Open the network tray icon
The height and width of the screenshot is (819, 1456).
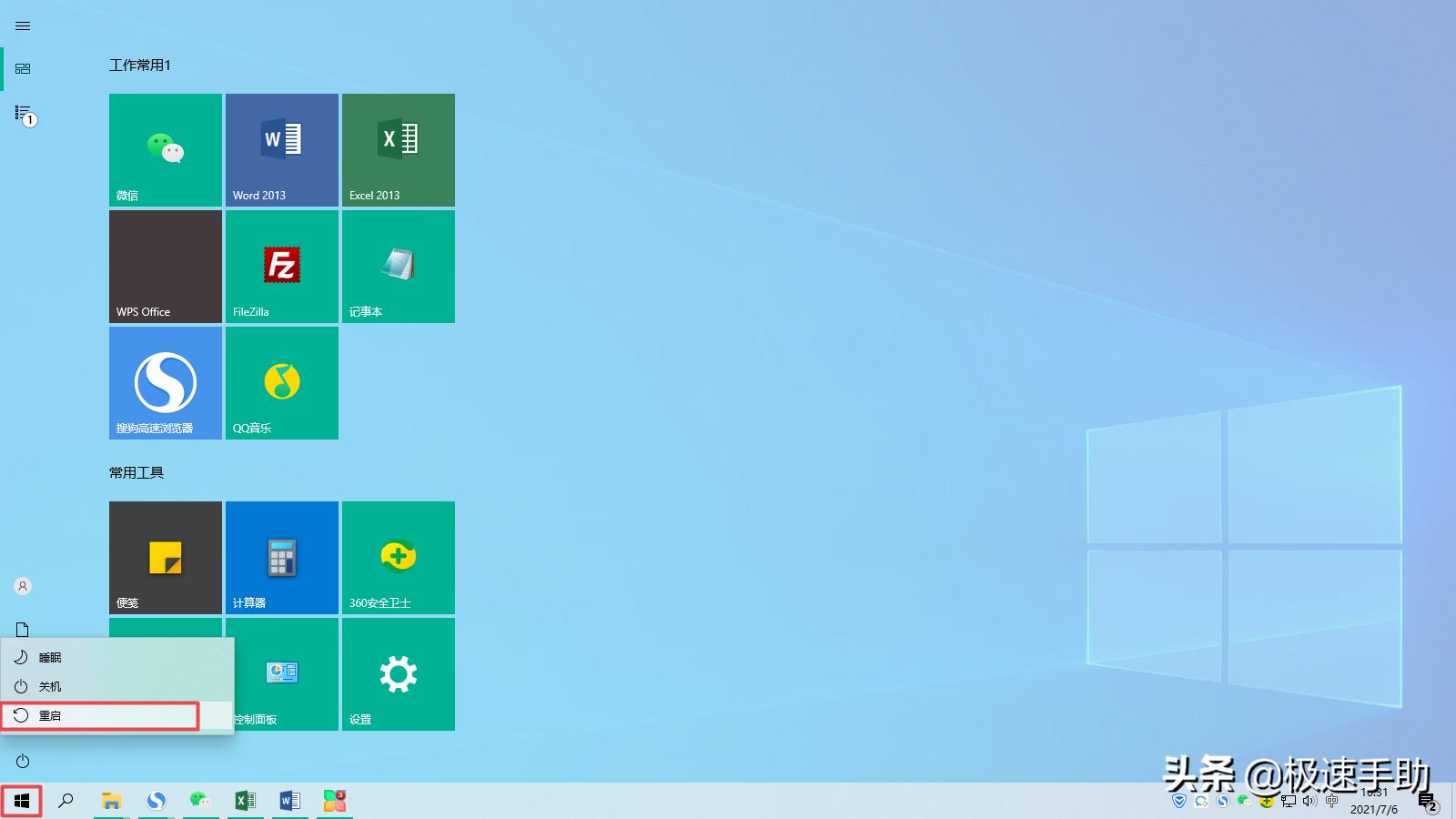click(x=1289, y=802)
